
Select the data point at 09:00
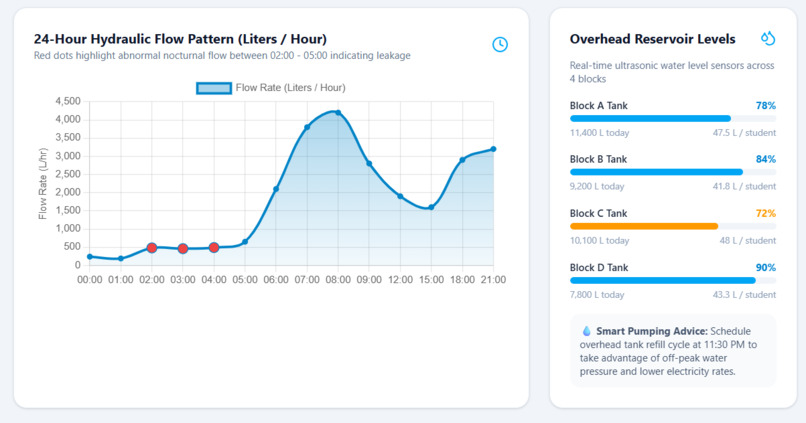[369, 163]
